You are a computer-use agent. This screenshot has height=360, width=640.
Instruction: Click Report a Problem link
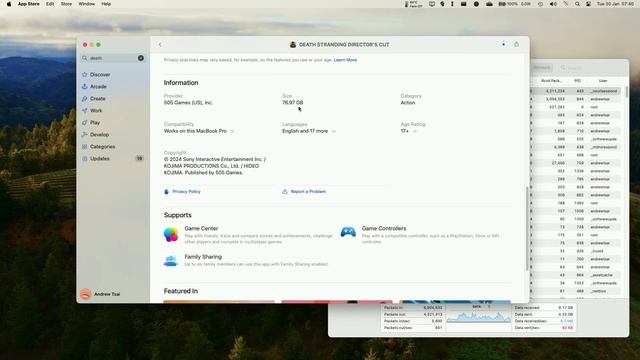tap(308, 191)
